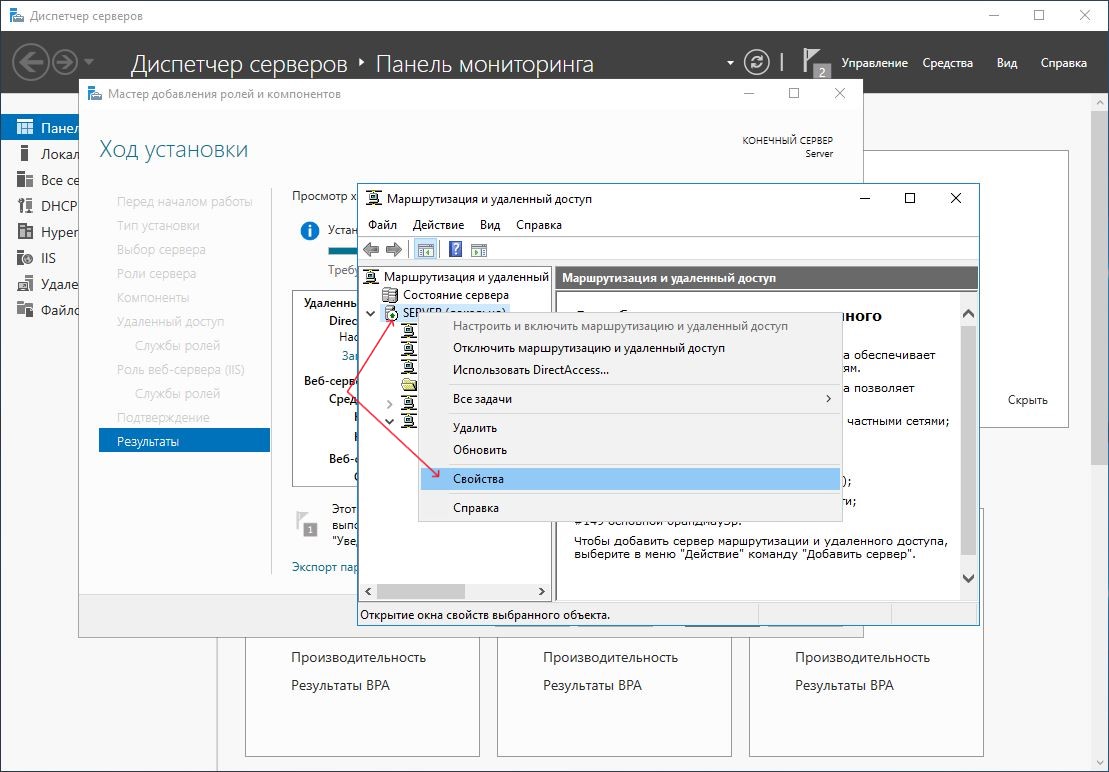Click the Скрыть link
This screenshot has height=772, width=1109.
pyautogui.click(x=1027, y=400)
